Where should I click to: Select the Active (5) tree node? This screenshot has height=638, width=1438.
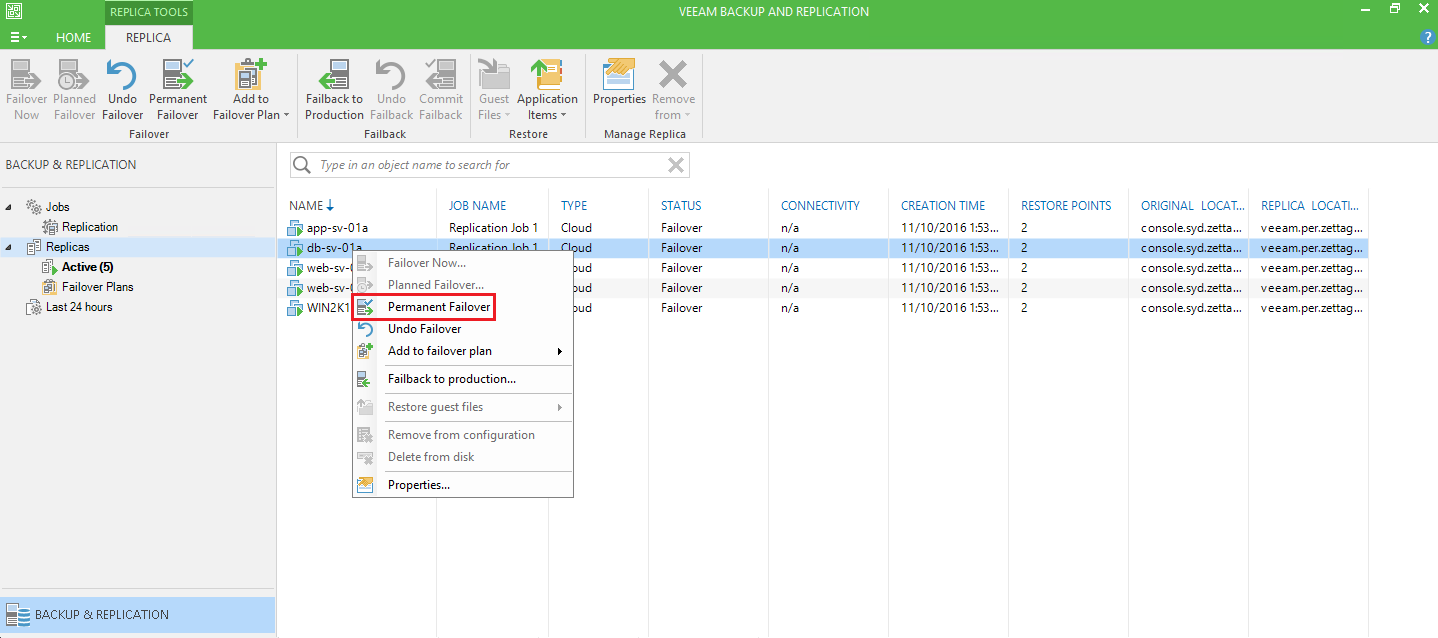(x=87, y=267)
